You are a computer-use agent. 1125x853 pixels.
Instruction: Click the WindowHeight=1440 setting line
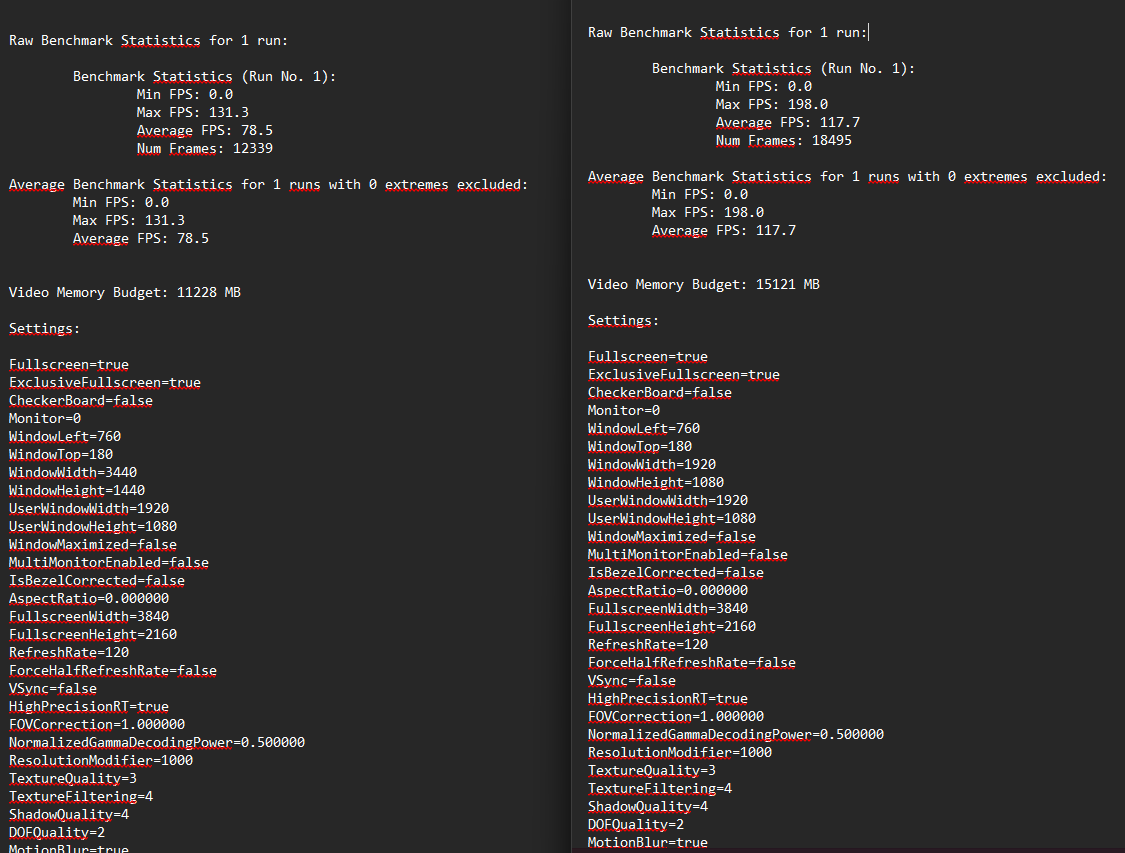(x=76, y=491)
